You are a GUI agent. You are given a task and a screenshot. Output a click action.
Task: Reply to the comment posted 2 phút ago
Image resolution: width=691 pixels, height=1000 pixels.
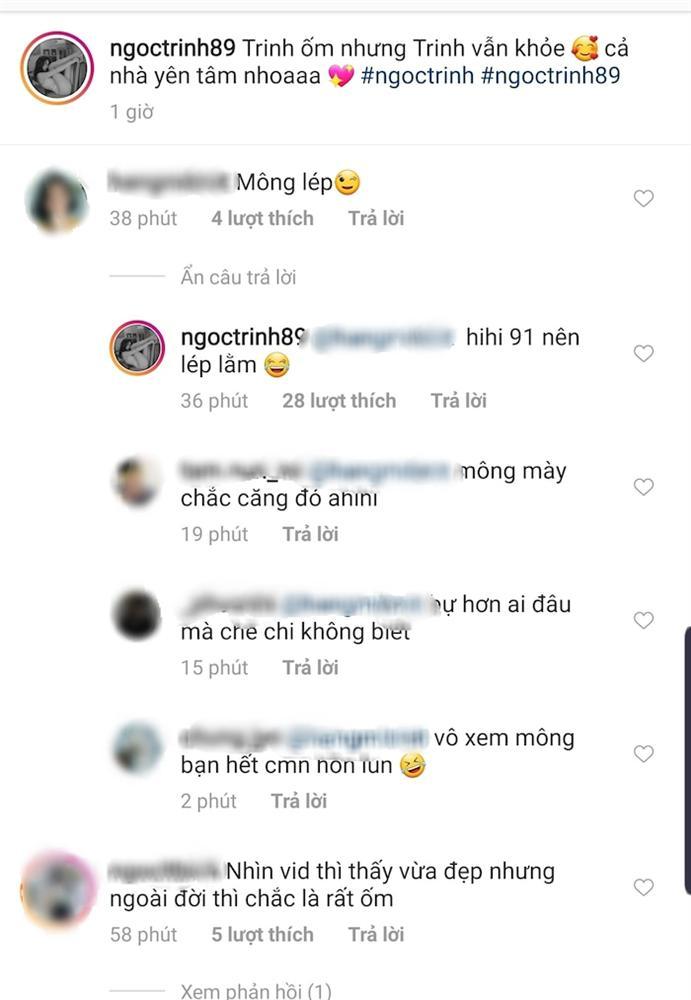(x=299, y=801)
